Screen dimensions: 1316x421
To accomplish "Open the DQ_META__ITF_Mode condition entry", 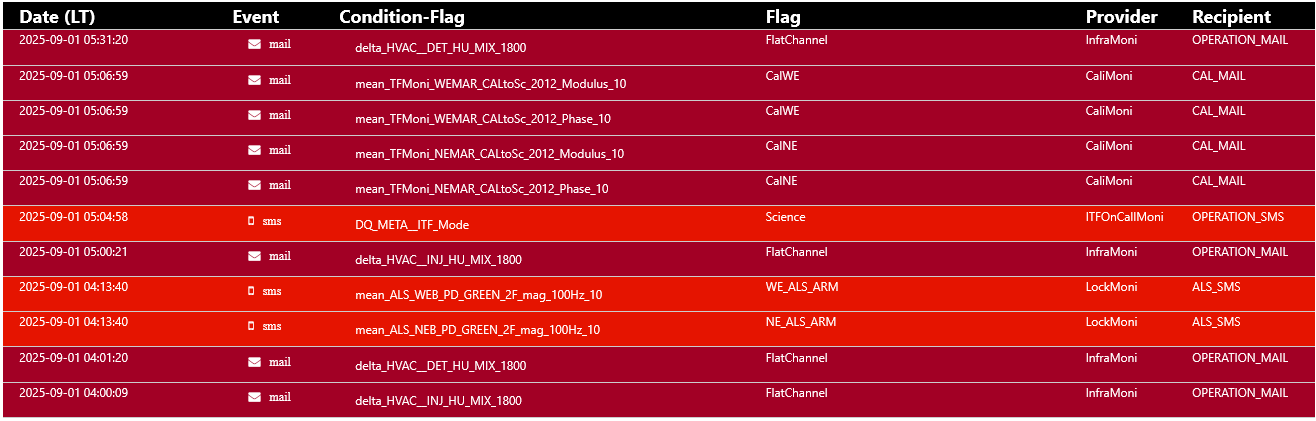I will coord(412,225).
